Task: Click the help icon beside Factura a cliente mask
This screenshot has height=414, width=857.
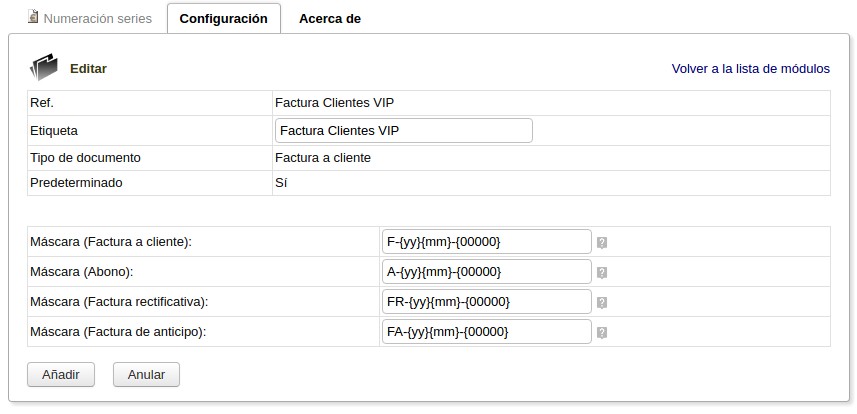Action: (x=602, y=242)
